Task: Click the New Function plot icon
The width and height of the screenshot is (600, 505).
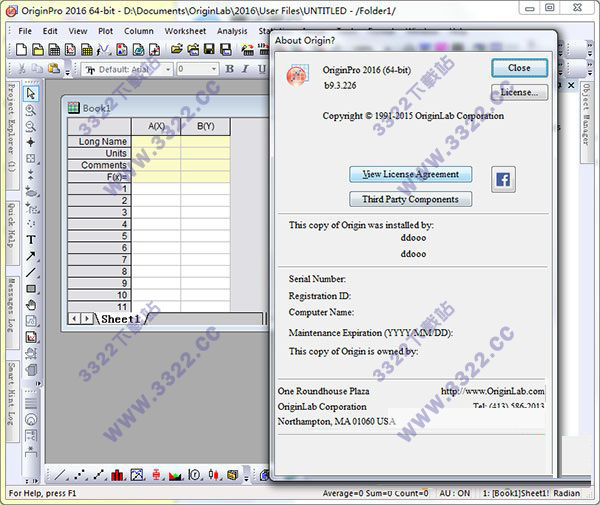Action: tap(104, 49)
